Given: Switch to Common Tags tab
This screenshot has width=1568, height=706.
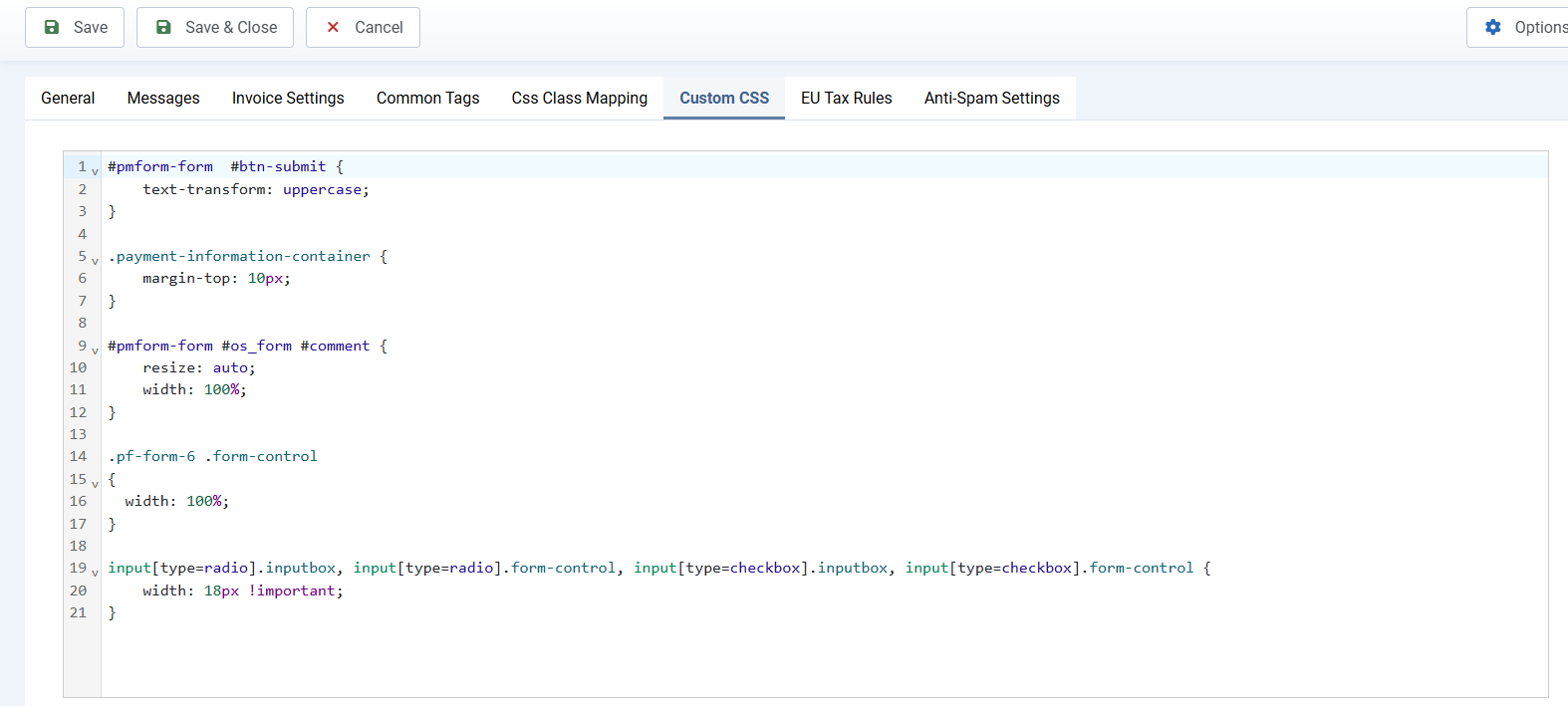Looking at the screenshot, I should click(x=428, y=98).
